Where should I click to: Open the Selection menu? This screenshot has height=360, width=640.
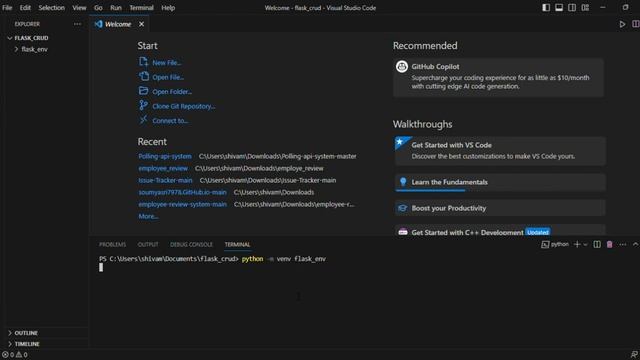pos(51,8)
